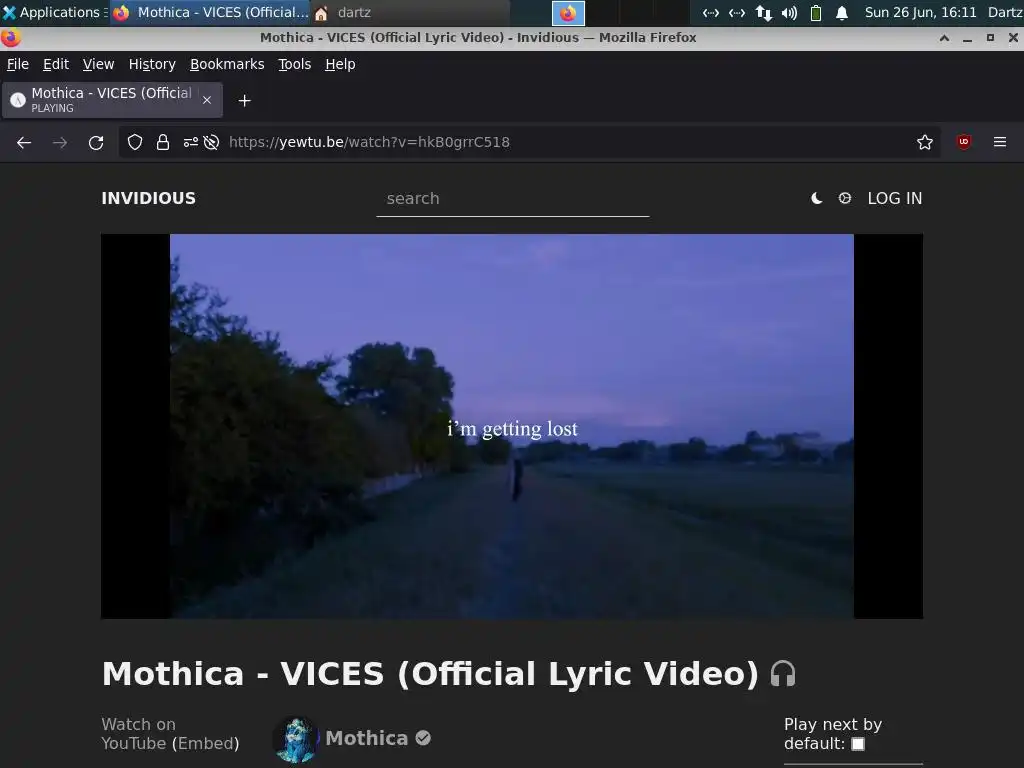The height and width of the screenshot is (768, 1024).
Task: Open site permissions icon in address bar
Action: (x=190, y=142)
